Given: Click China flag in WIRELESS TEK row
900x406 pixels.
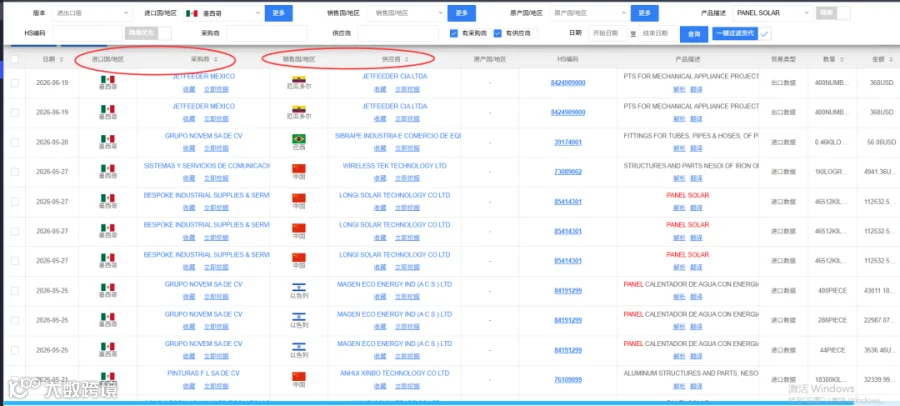Looking at the screenshot, I should 298,168.
